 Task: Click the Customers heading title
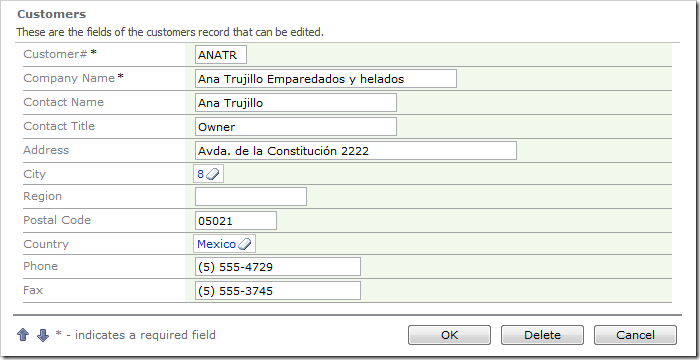click(x=51, y=14)
